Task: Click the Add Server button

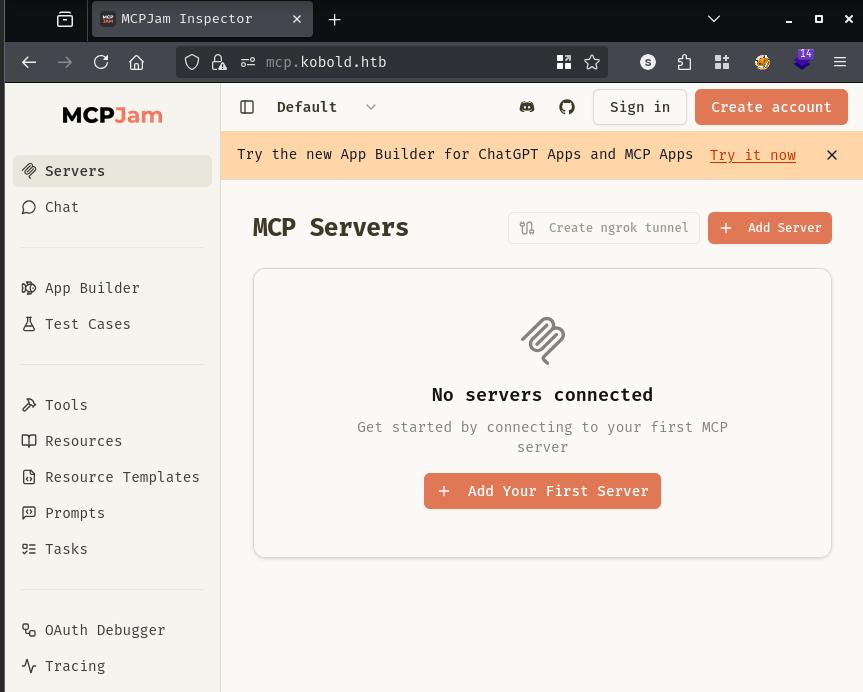Action: 769,228
